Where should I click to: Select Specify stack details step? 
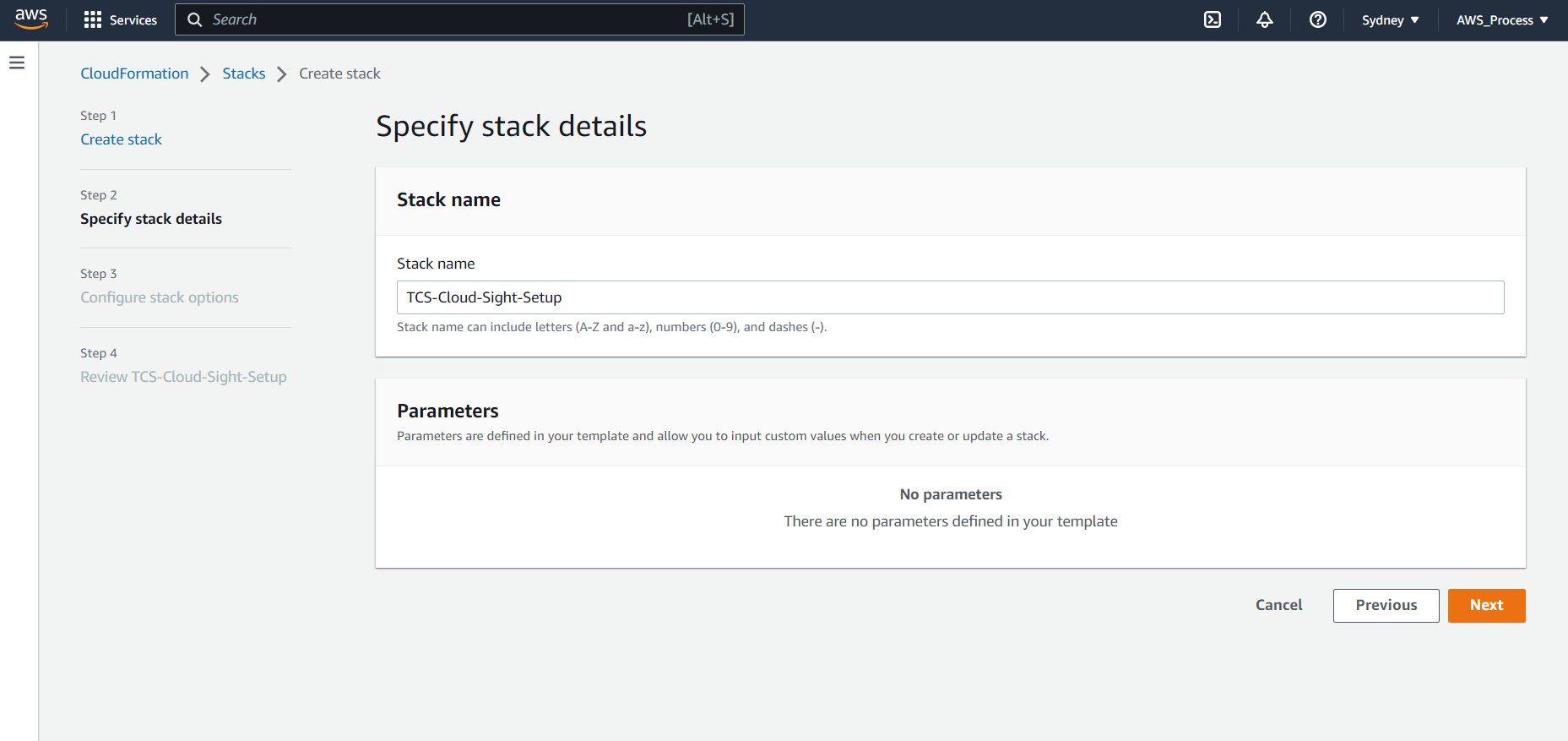coord(151,219)
